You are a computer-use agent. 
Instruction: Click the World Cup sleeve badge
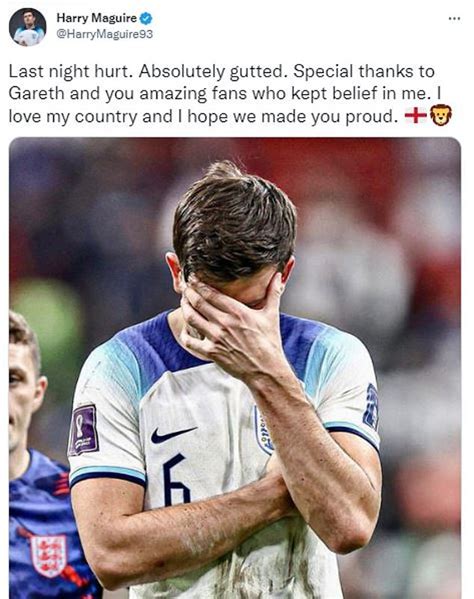[84, 430]
